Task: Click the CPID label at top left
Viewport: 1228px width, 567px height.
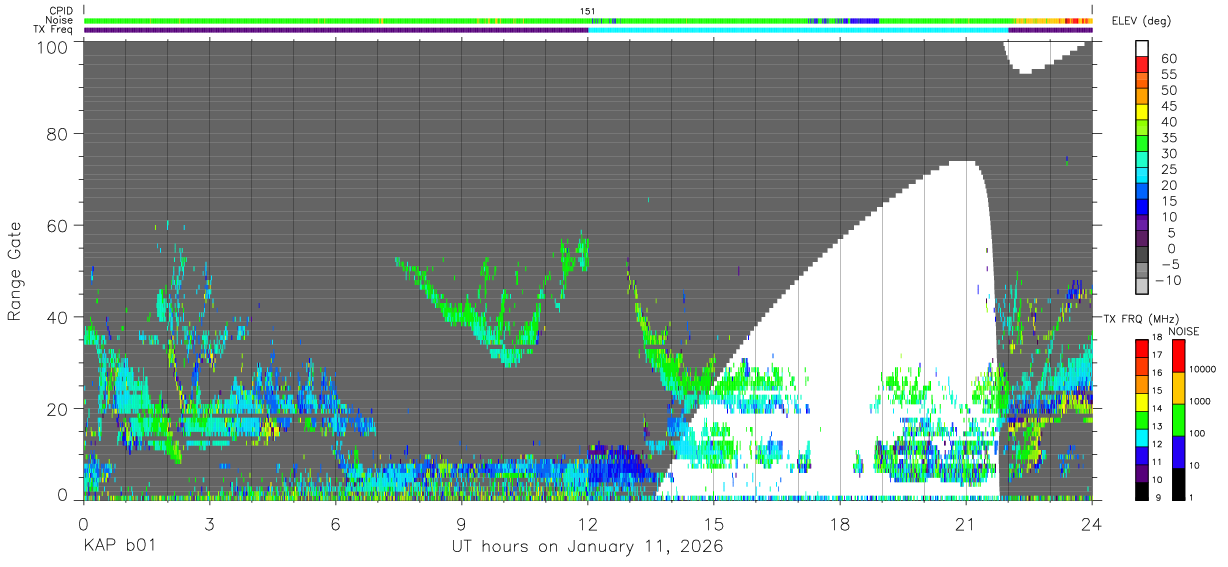Action: pos(60,11)
